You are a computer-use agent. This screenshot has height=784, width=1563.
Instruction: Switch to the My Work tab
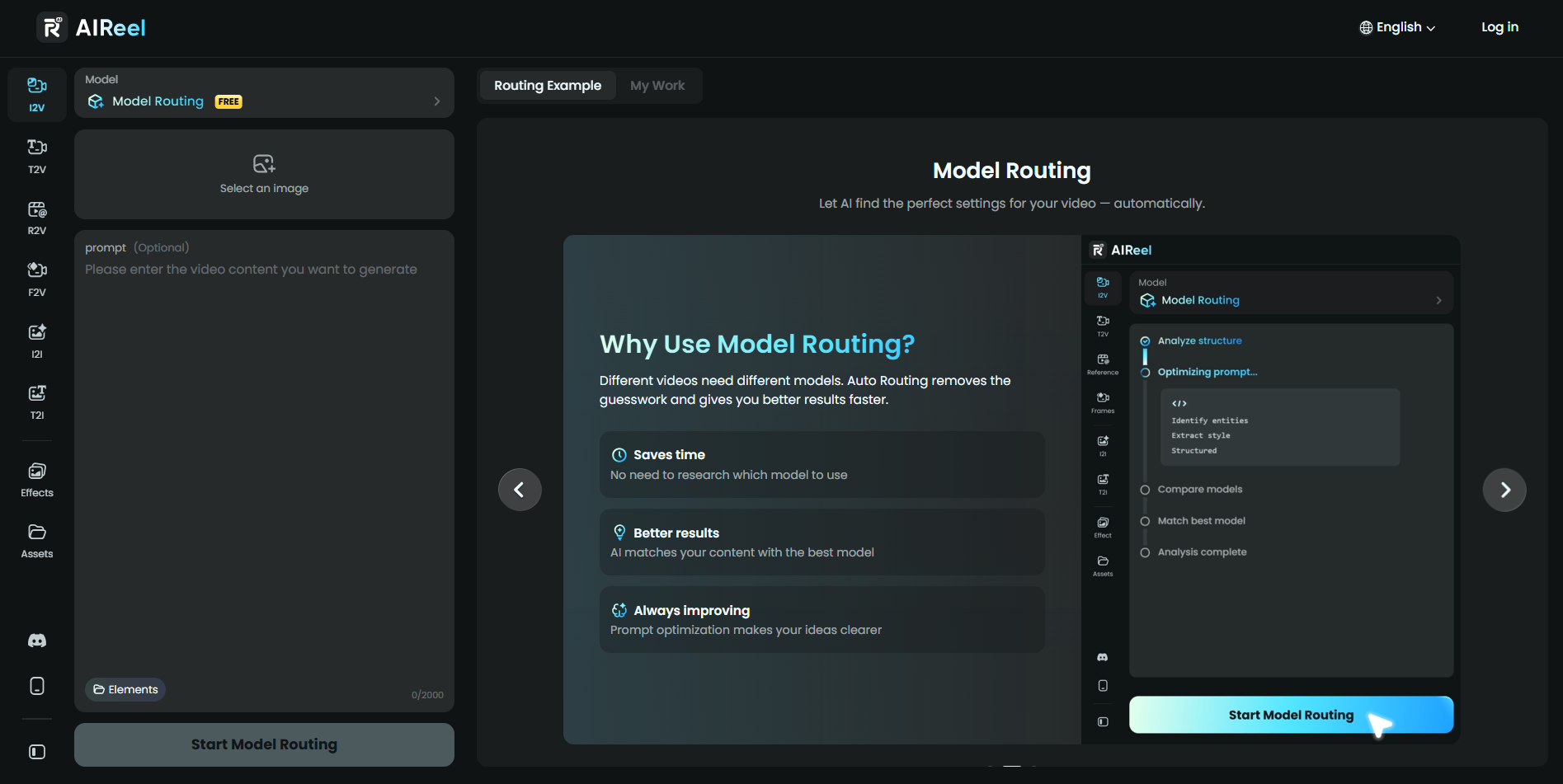(x=657, y=86)
